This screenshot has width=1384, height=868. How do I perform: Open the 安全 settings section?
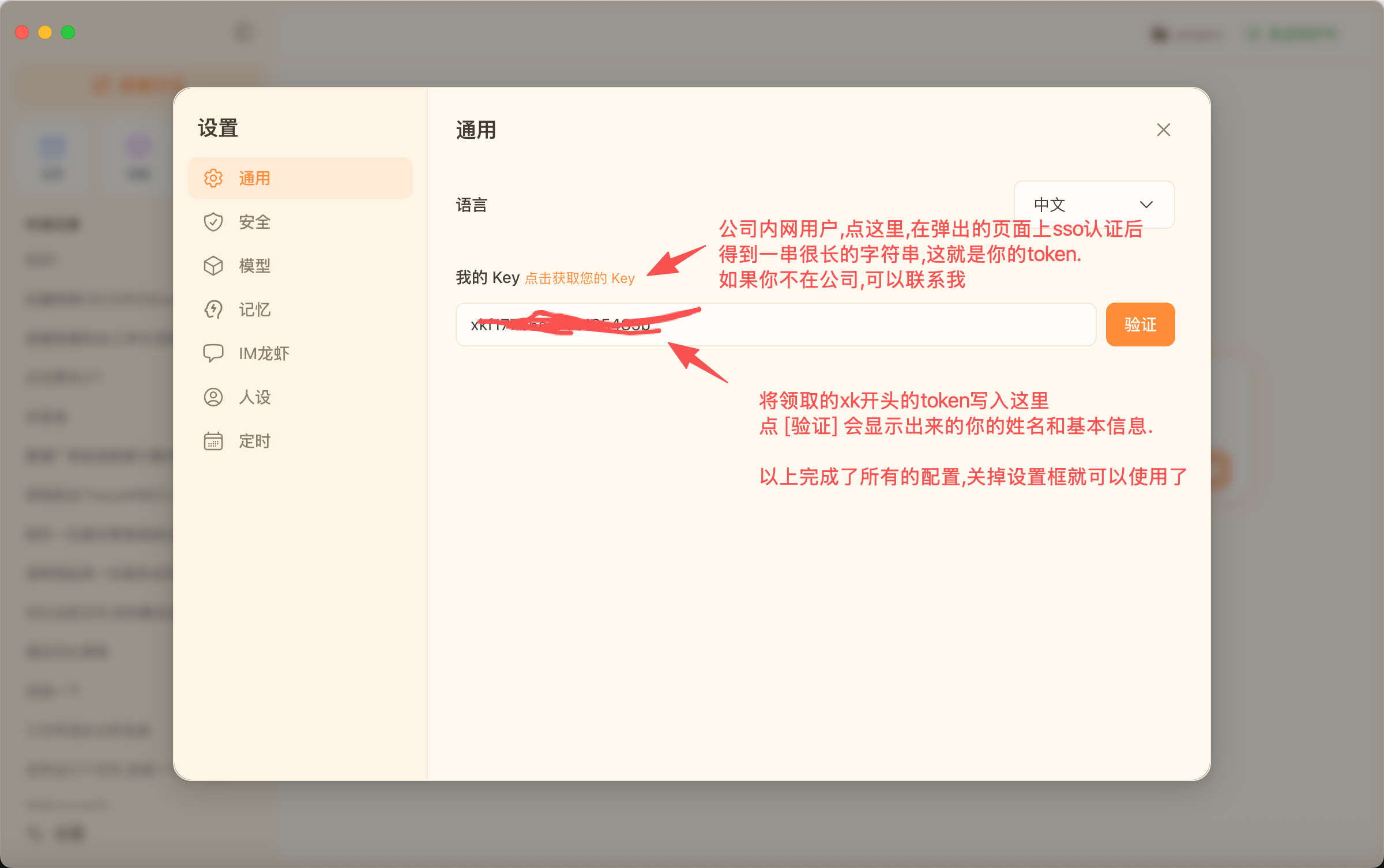pyautogui.click(x=254, y=222)
